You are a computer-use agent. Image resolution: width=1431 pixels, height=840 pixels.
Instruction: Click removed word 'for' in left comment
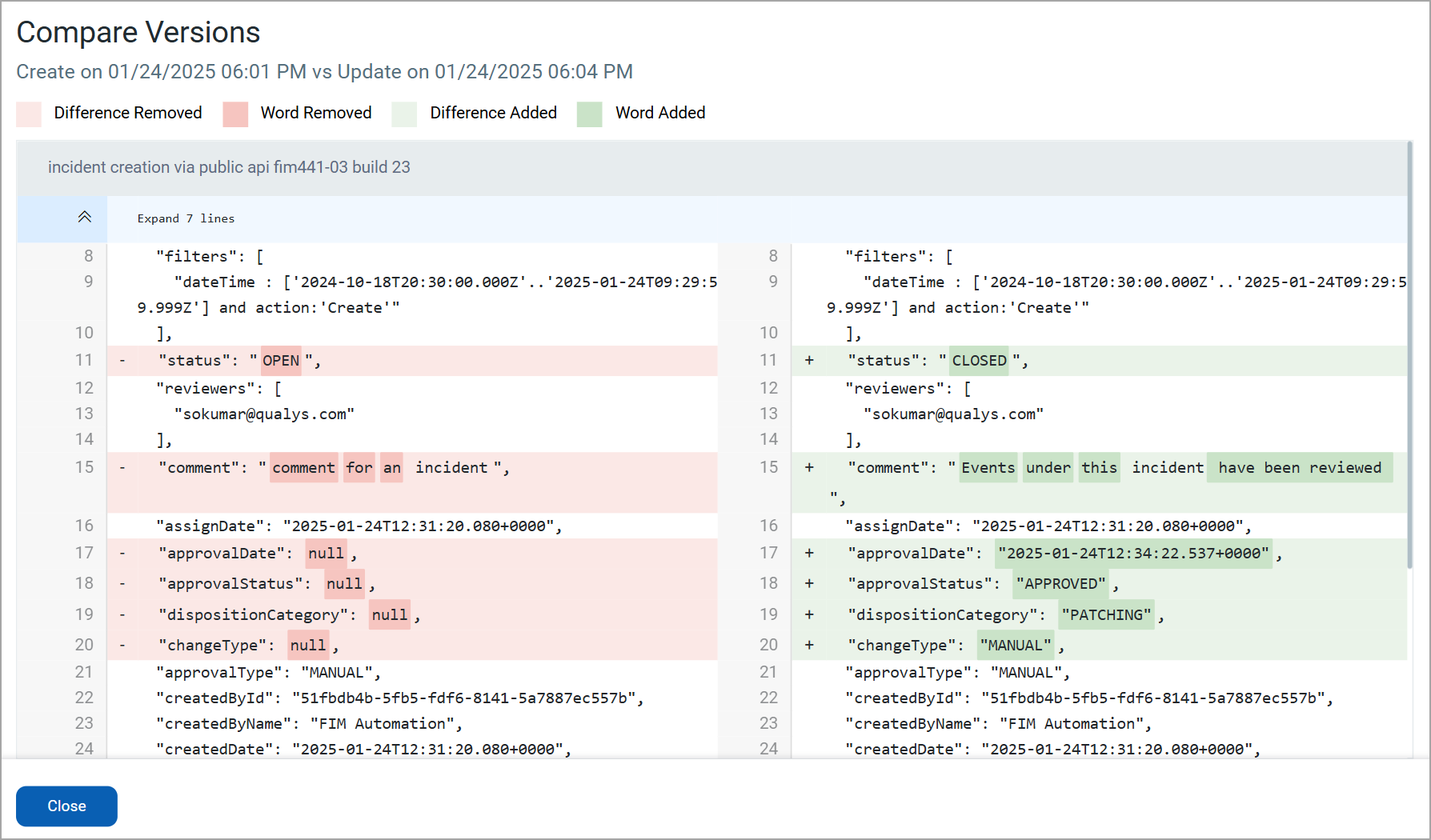pyautogui.click(x=359, y=468)
